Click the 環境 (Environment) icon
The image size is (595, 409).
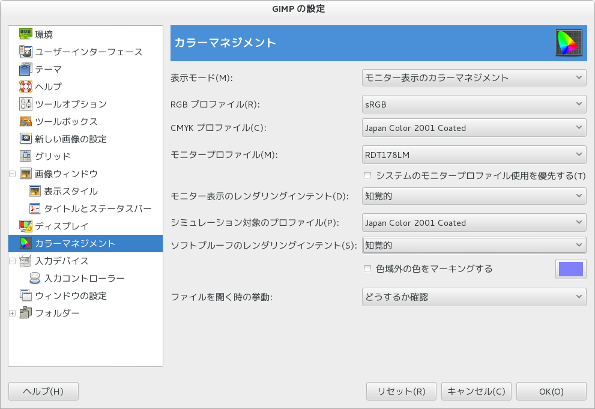[x=25, y=34]
